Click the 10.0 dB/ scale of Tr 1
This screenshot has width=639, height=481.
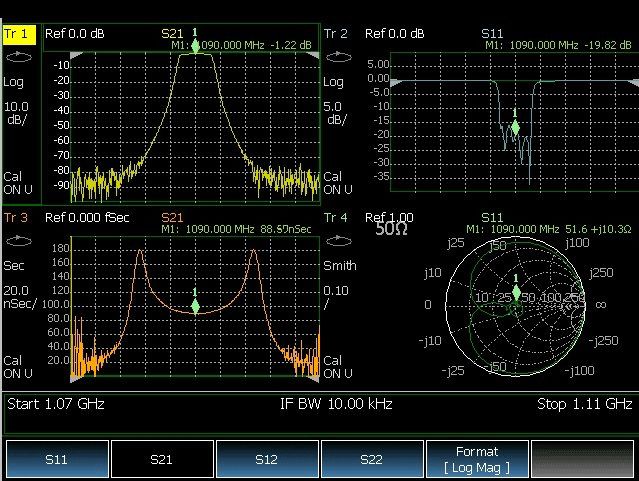tap(16, 113)
